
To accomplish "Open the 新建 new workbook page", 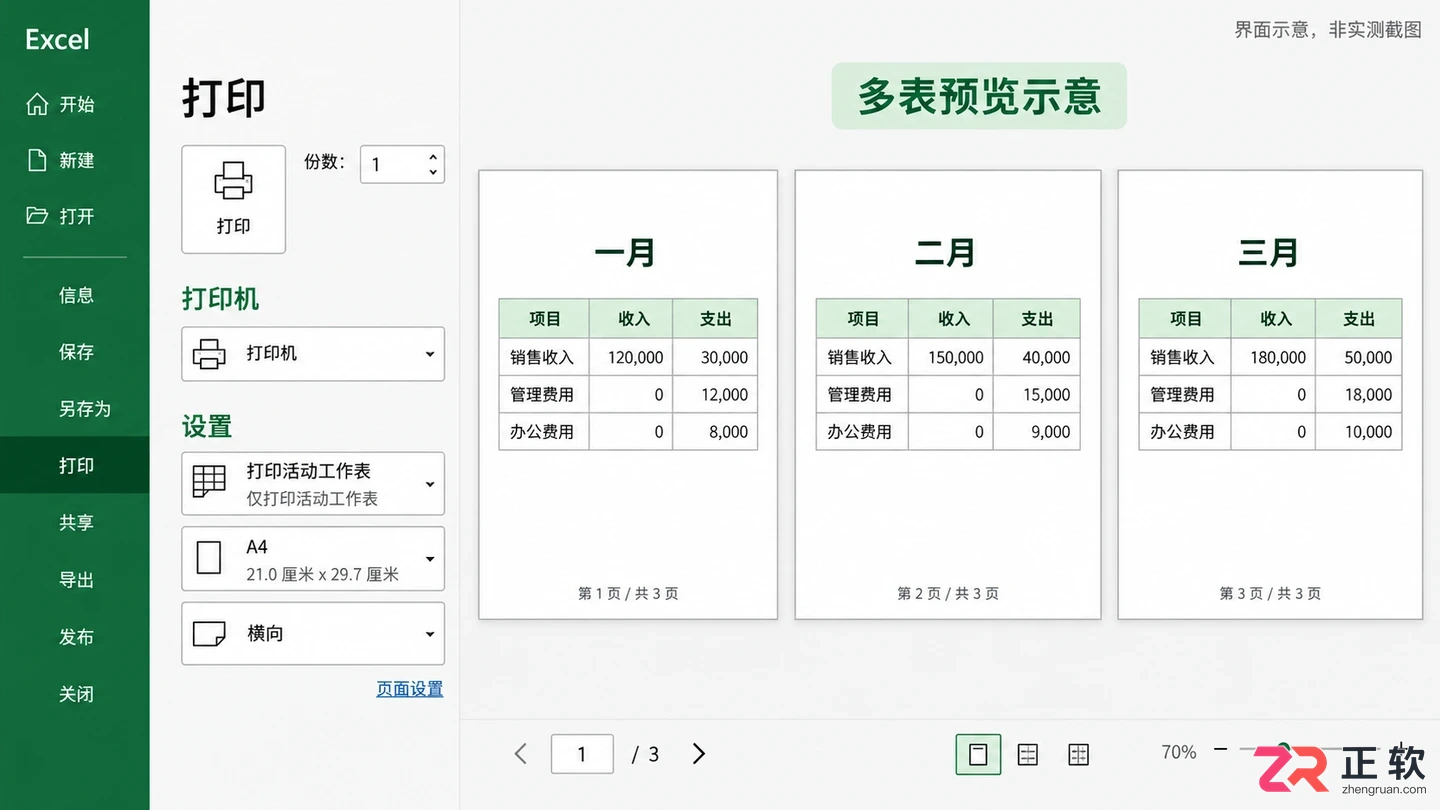I will (61, 160).
